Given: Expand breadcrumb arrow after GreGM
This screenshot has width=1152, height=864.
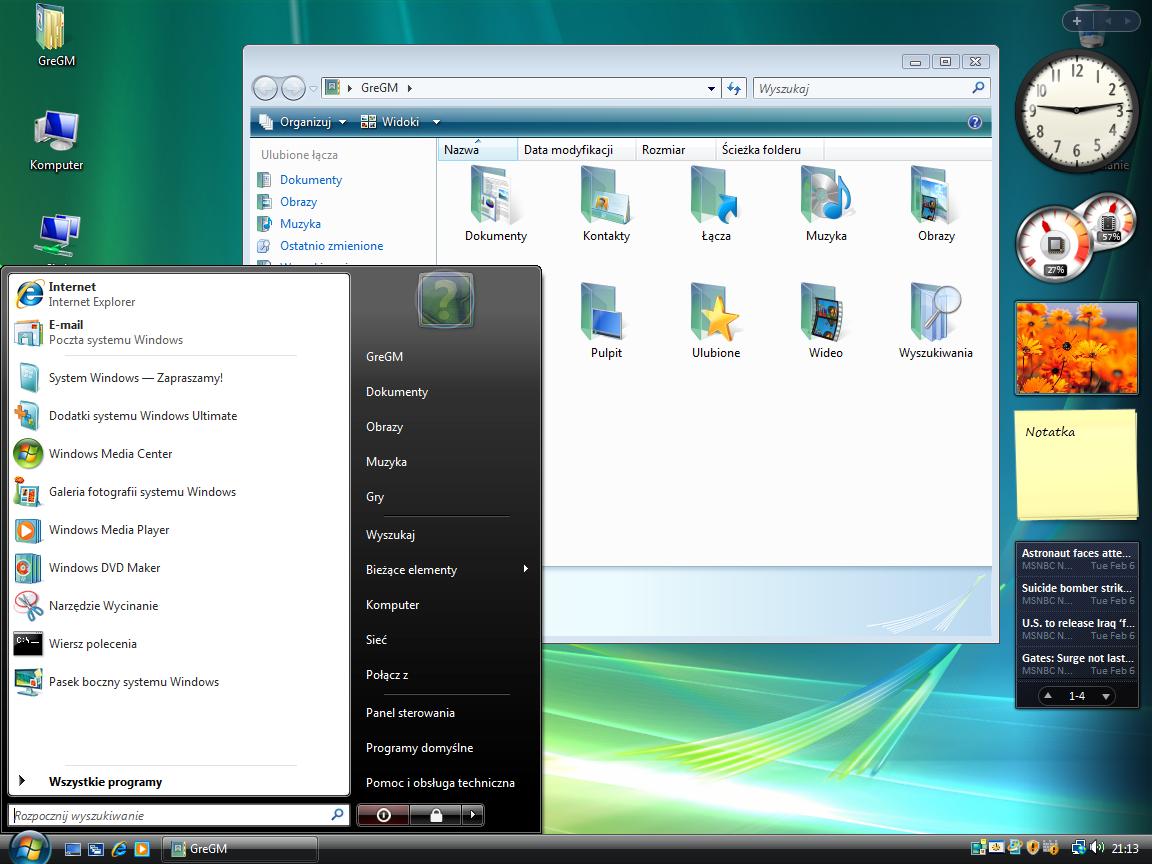Looking at the screenshot, I should click(x=409, y=88).
